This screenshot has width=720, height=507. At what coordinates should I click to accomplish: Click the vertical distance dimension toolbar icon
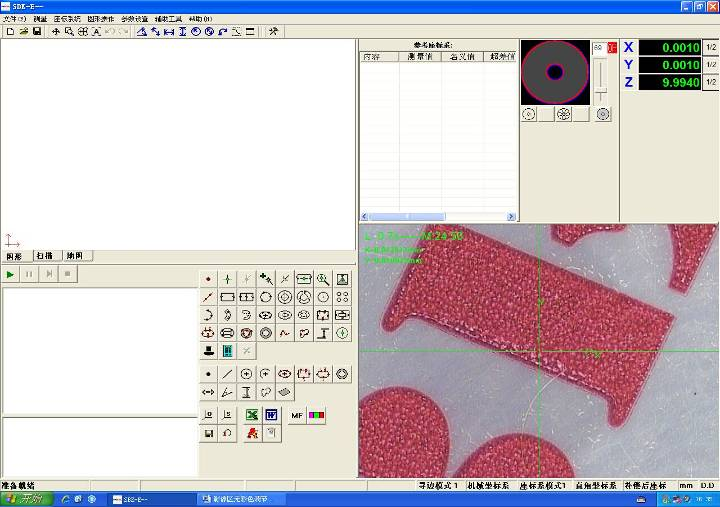(x=182, y=31)
